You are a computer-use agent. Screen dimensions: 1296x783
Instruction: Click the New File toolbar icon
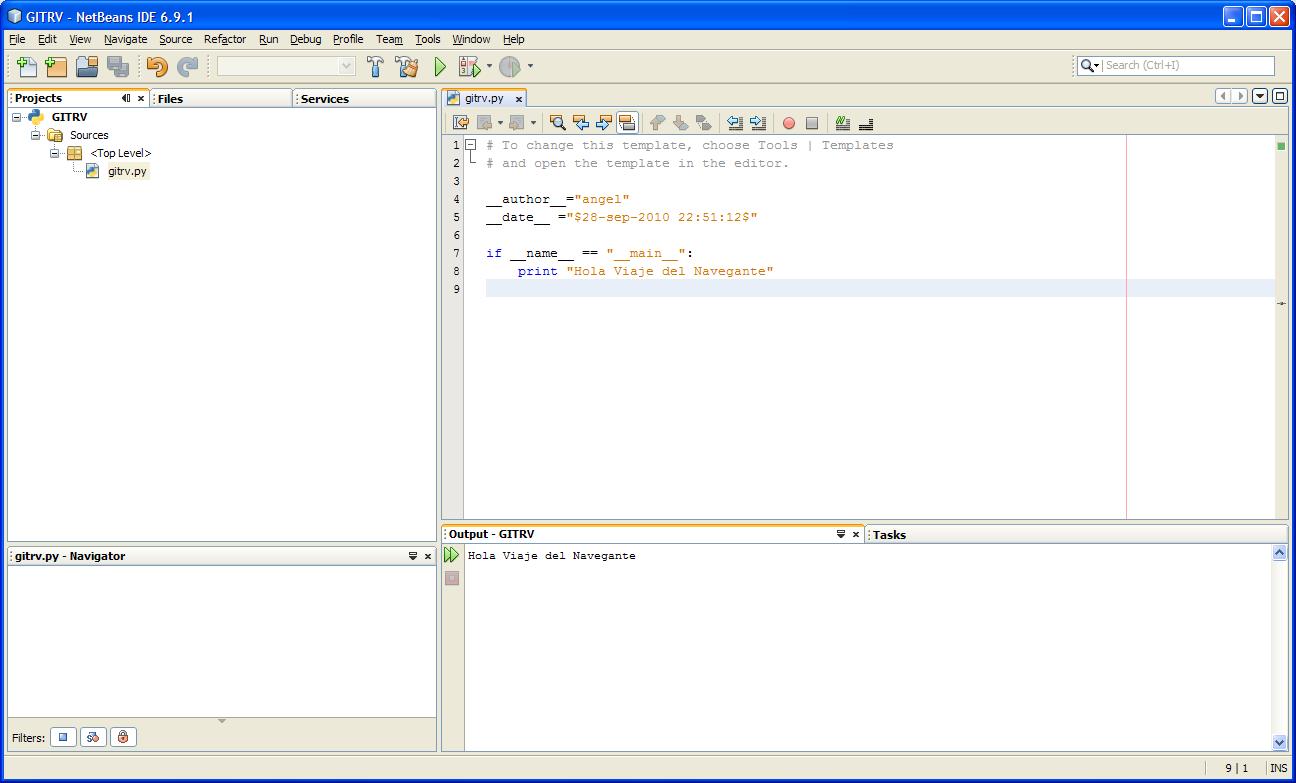27,66
